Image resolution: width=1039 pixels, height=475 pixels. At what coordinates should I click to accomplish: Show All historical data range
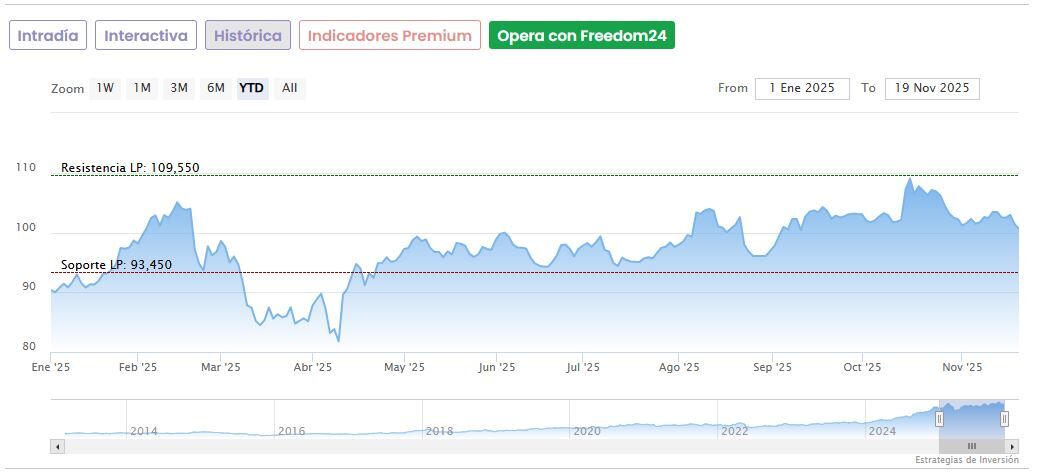coord(289,88)
